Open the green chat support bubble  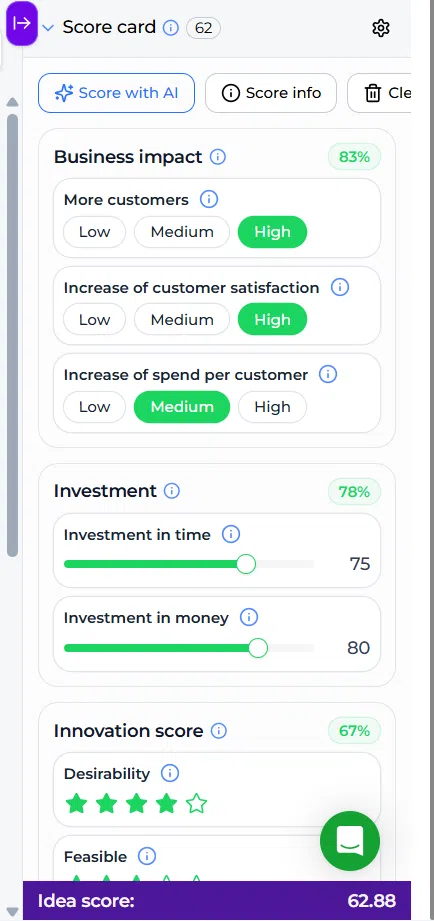click(x=350, y=841)
